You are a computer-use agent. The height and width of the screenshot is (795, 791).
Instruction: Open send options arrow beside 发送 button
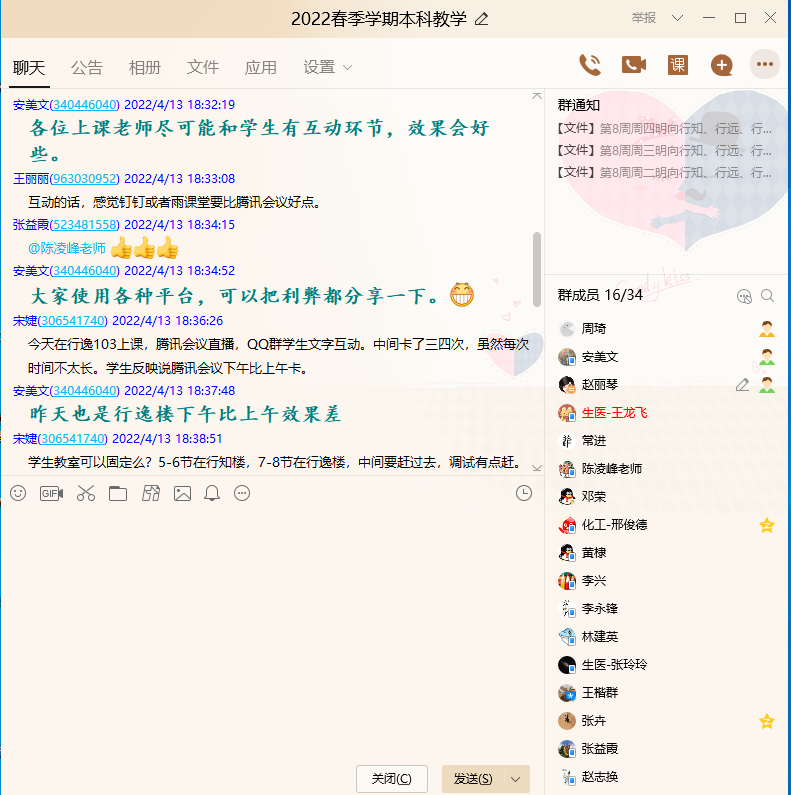[x=516, y=779]
